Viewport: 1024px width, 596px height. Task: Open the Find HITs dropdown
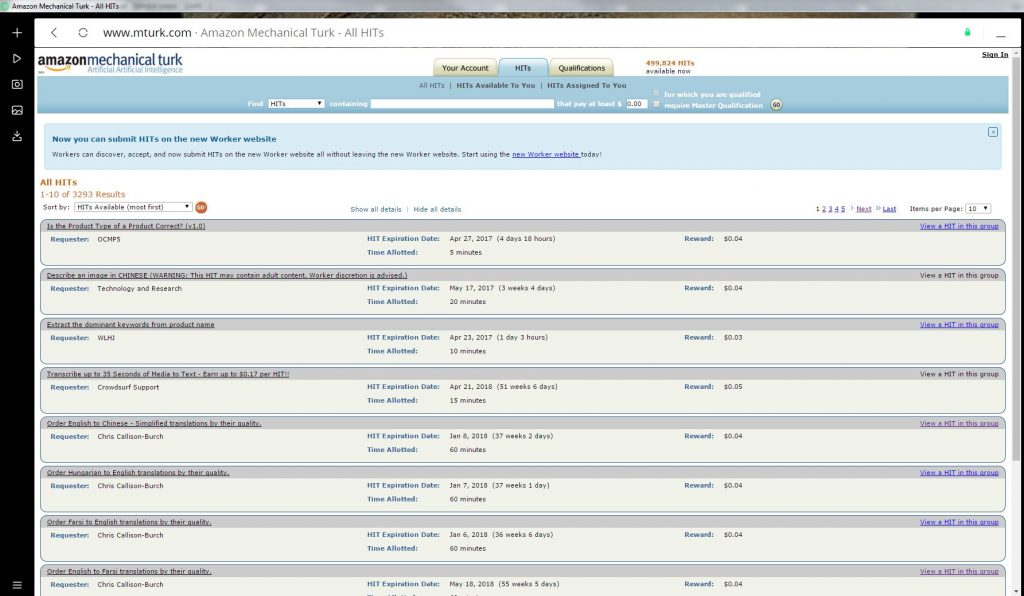pos(296,104)
